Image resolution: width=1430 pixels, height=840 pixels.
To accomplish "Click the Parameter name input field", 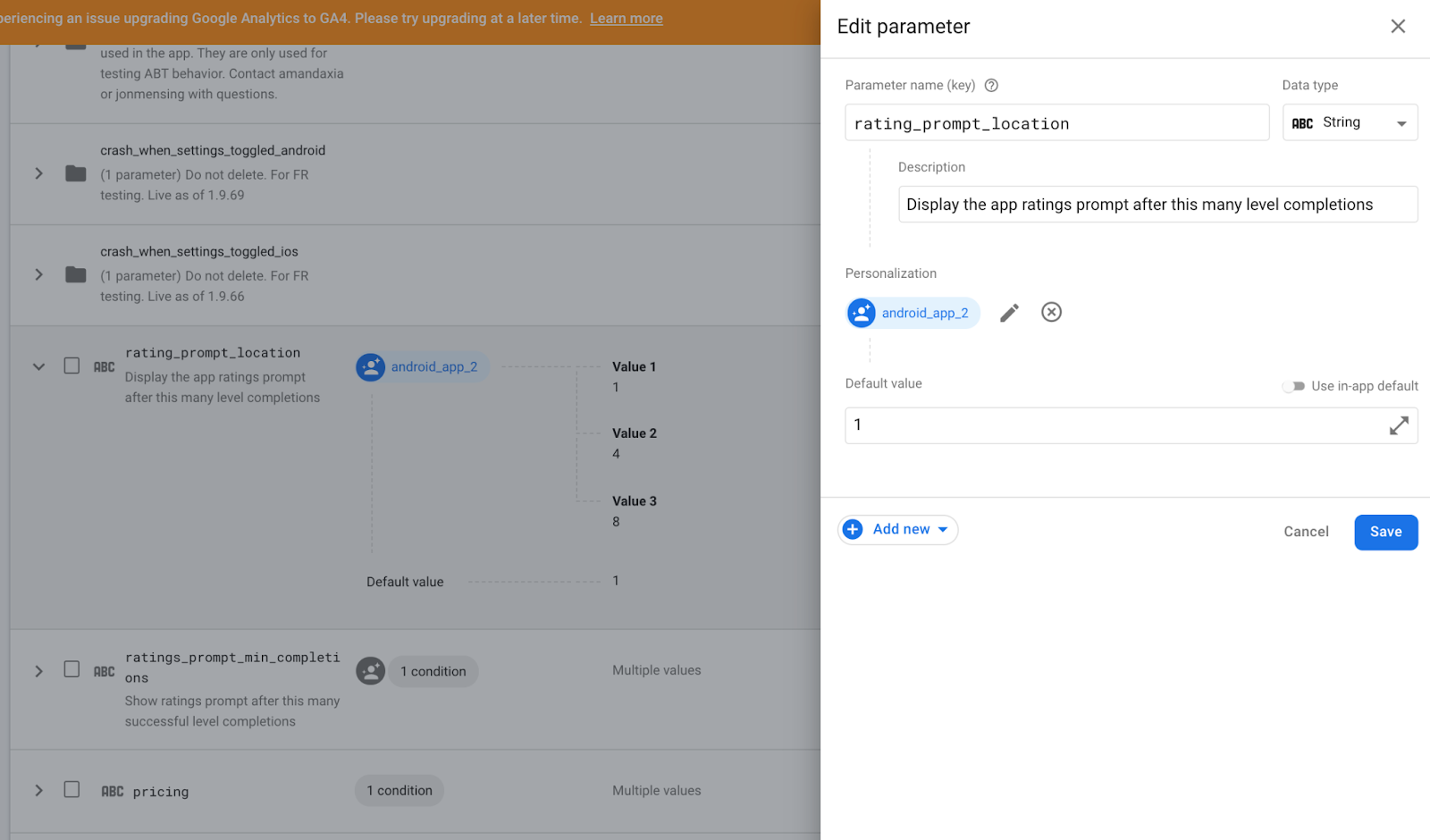I will click(x=1056, y=123).
